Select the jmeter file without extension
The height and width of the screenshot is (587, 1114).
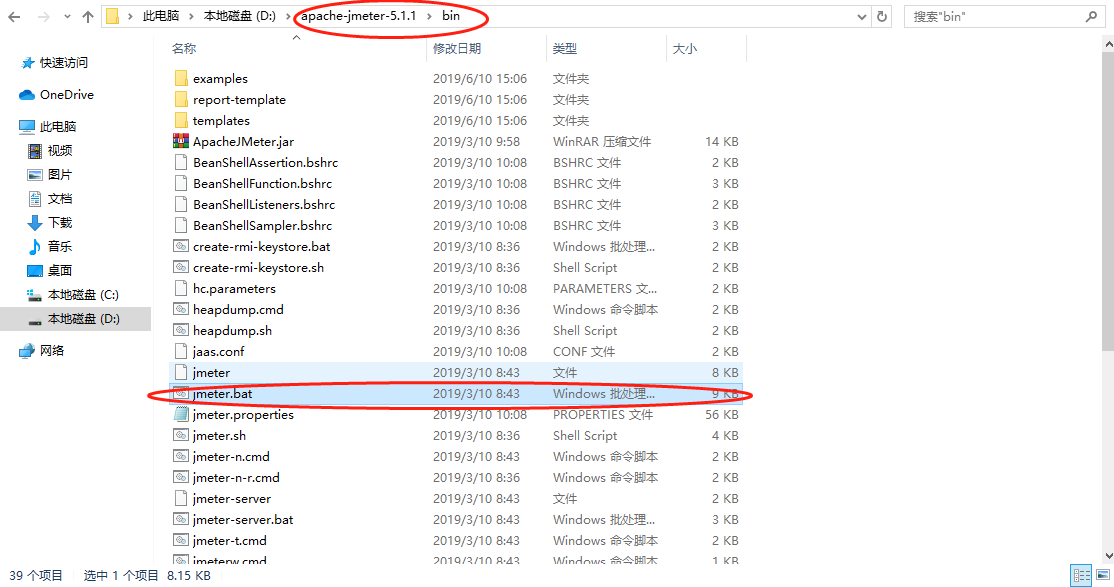(x=211, y=372)
